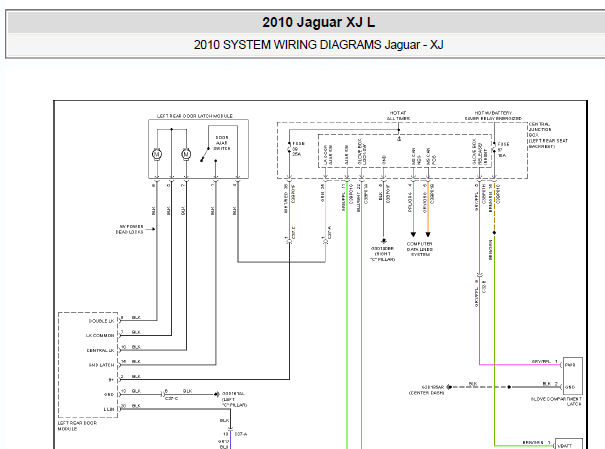605x449 pixels.
Task: Click the 'DOOR AJAR SWITCH' label
Action: tap(222, 143)
